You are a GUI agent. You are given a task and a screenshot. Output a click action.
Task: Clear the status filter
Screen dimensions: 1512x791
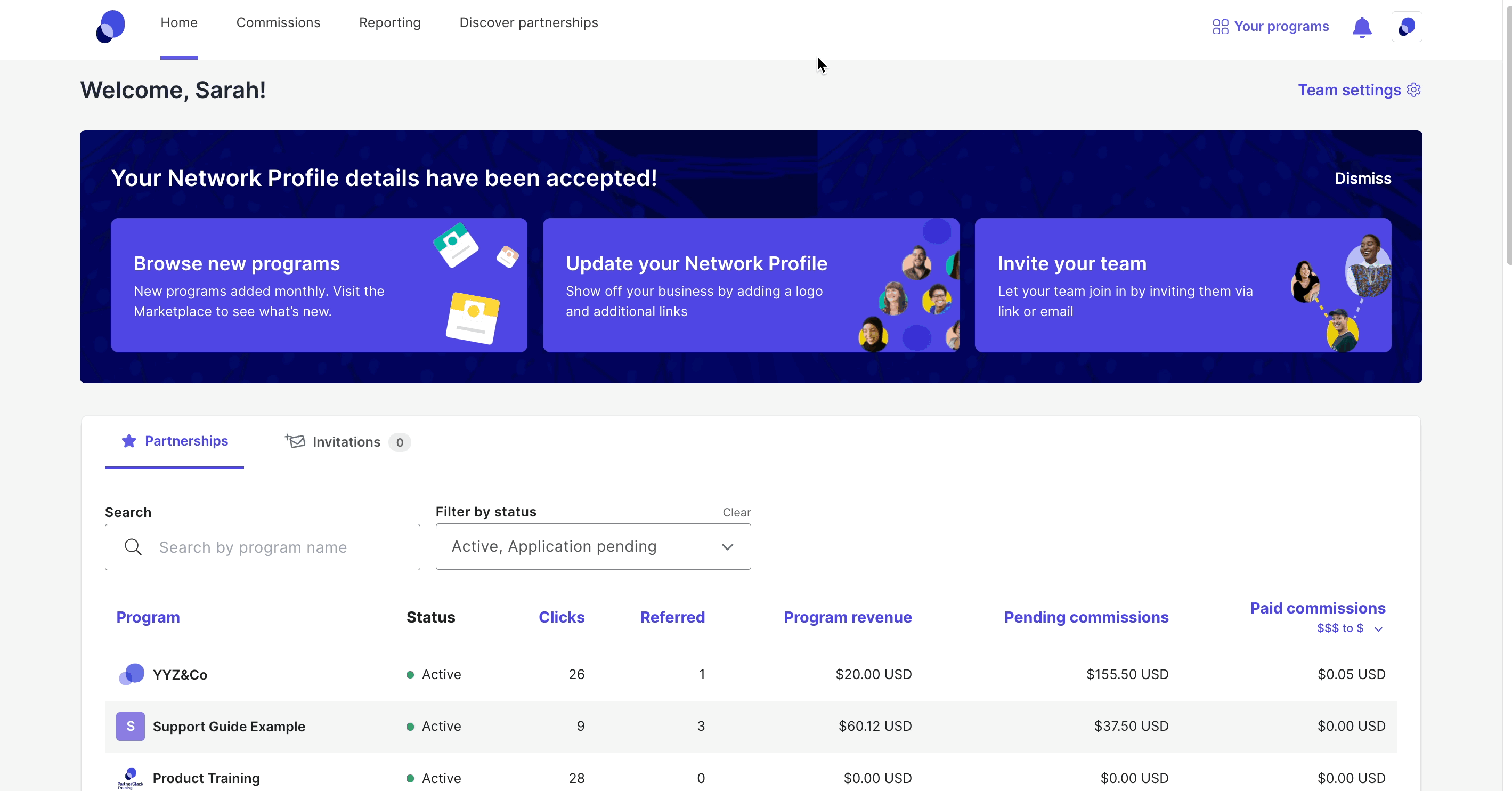pyautogui.click(x=737, y=513)
